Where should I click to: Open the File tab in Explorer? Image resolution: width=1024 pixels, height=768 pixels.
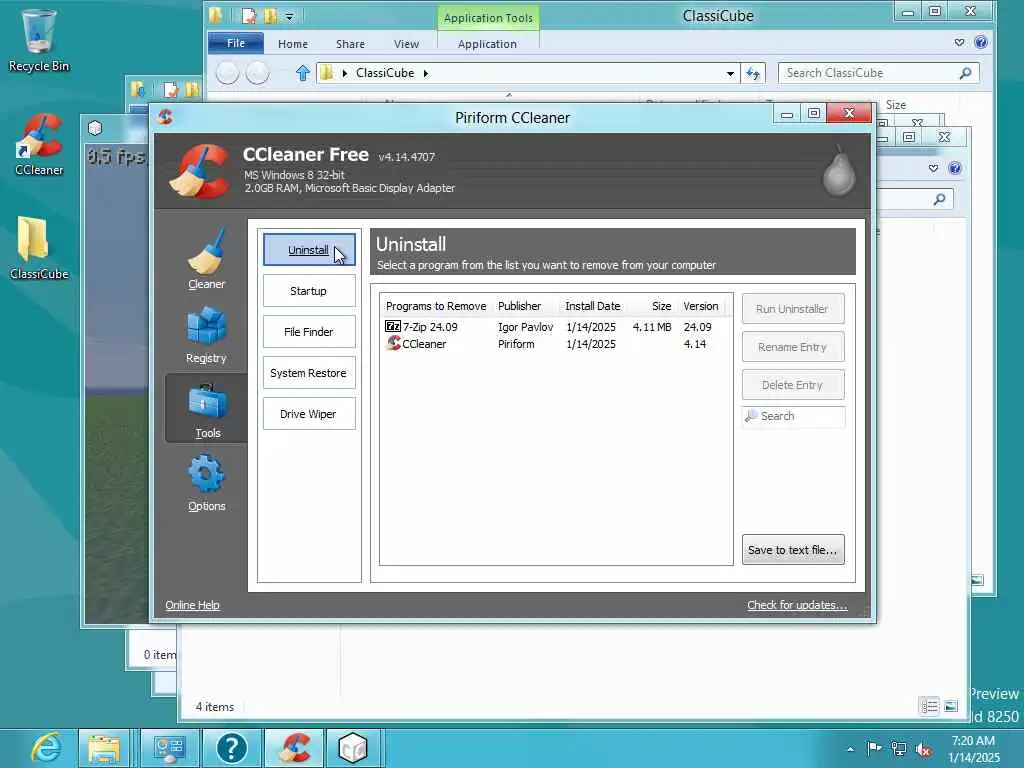(x=236, y=43)
